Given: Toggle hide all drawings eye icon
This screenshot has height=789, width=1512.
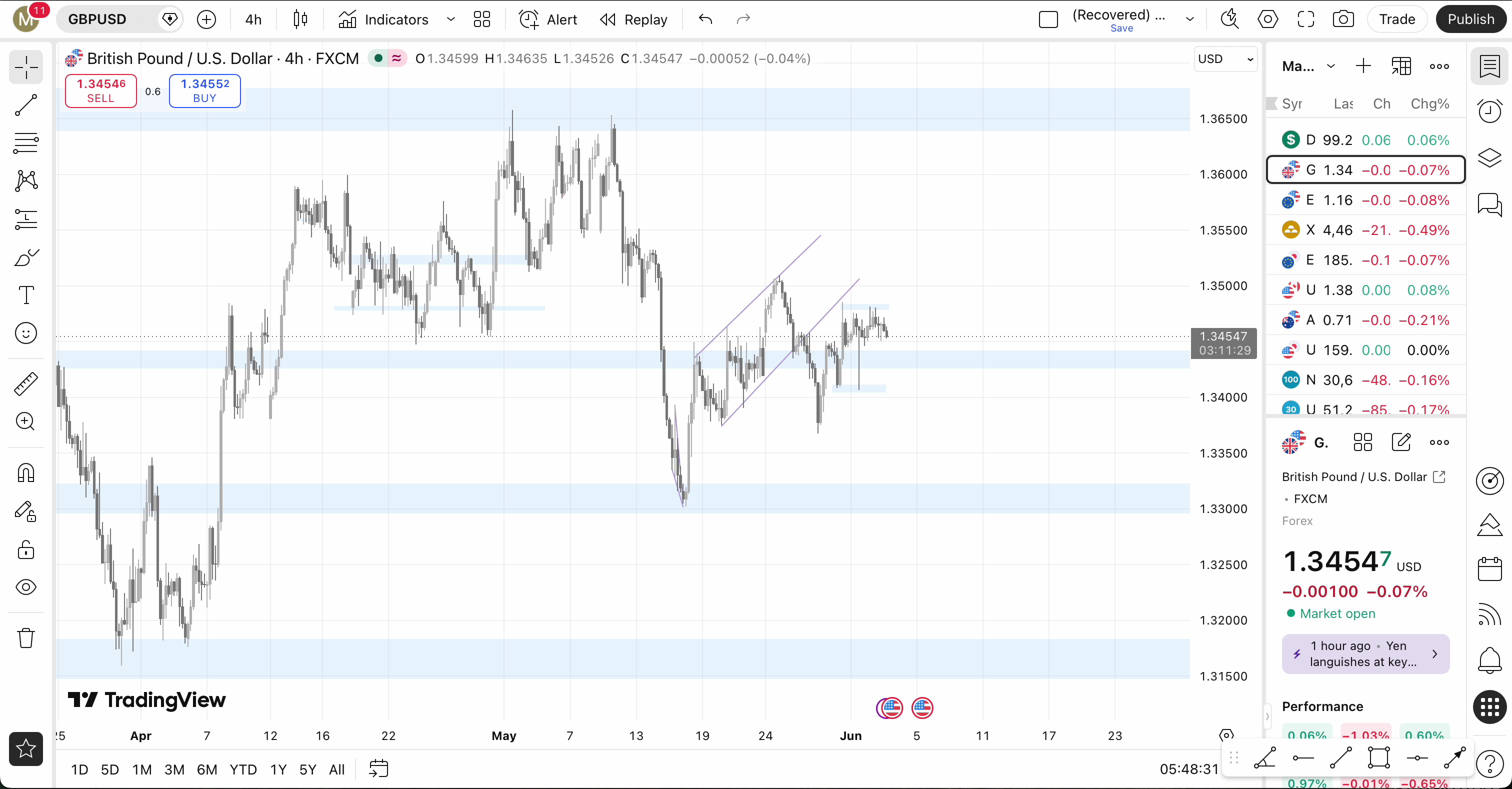Looking at the screenshot, I should click(x=26, y=587).
